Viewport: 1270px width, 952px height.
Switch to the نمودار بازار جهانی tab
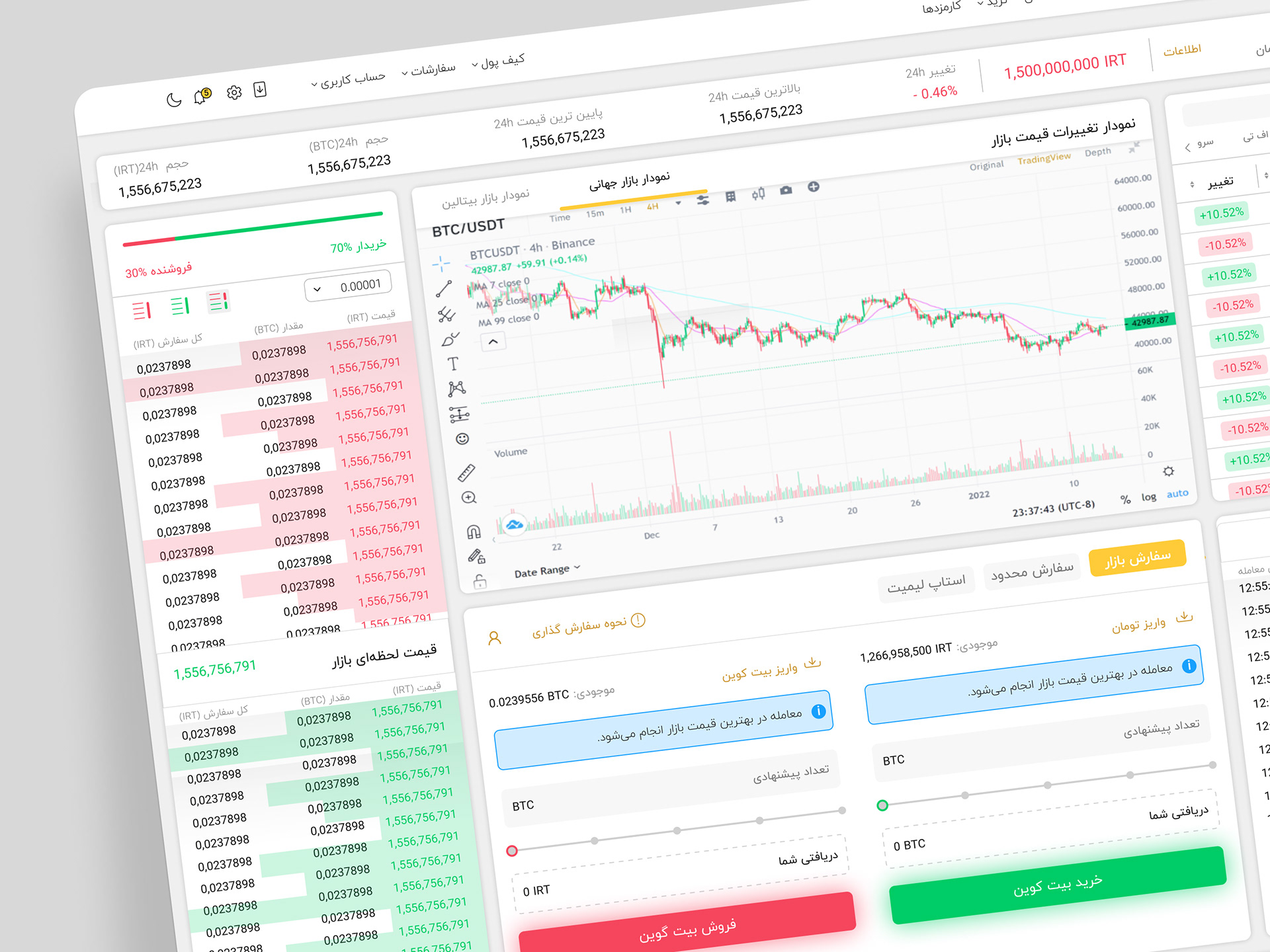point(630,181)
